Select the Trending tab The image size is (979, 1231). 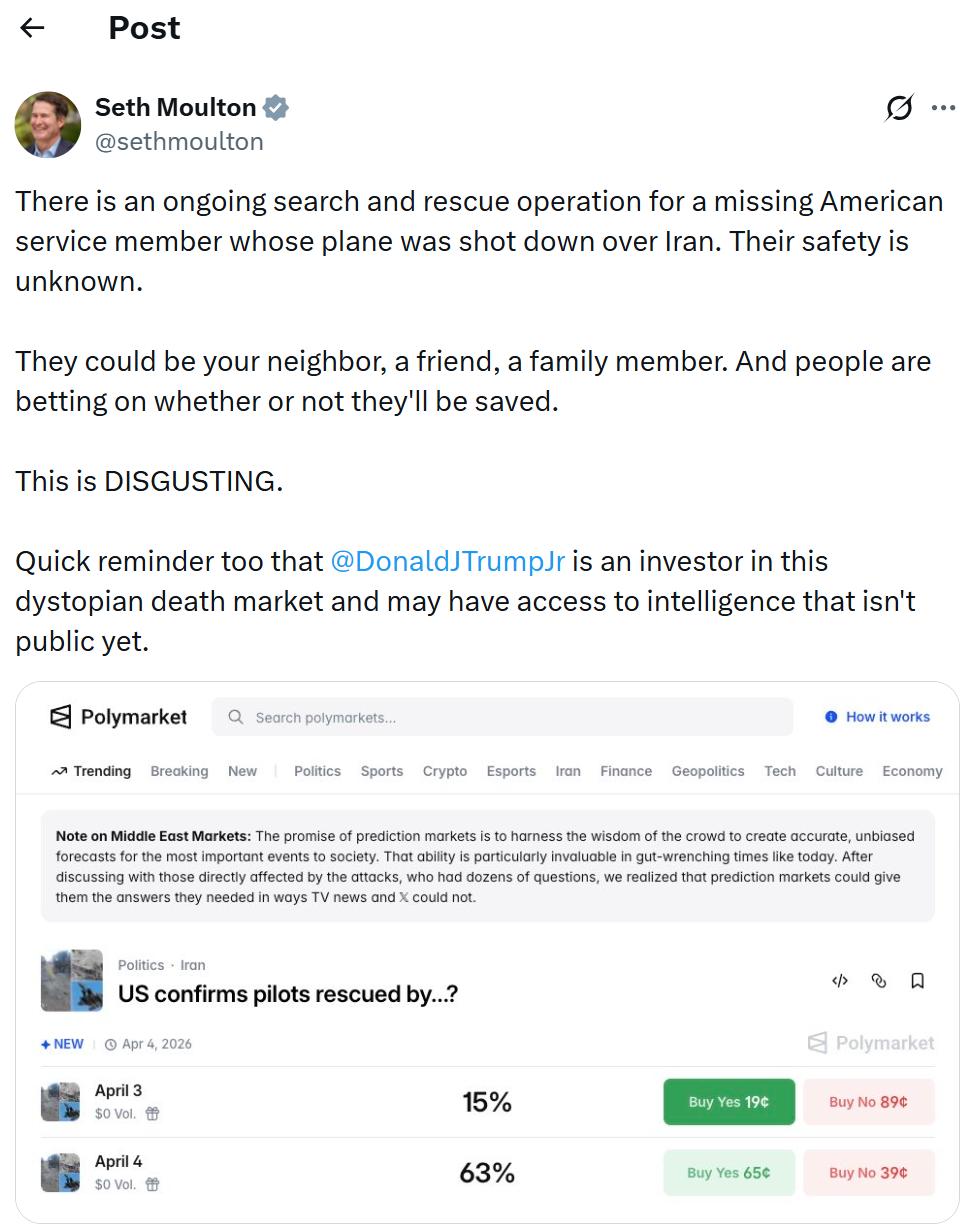[x=91, y=771]
